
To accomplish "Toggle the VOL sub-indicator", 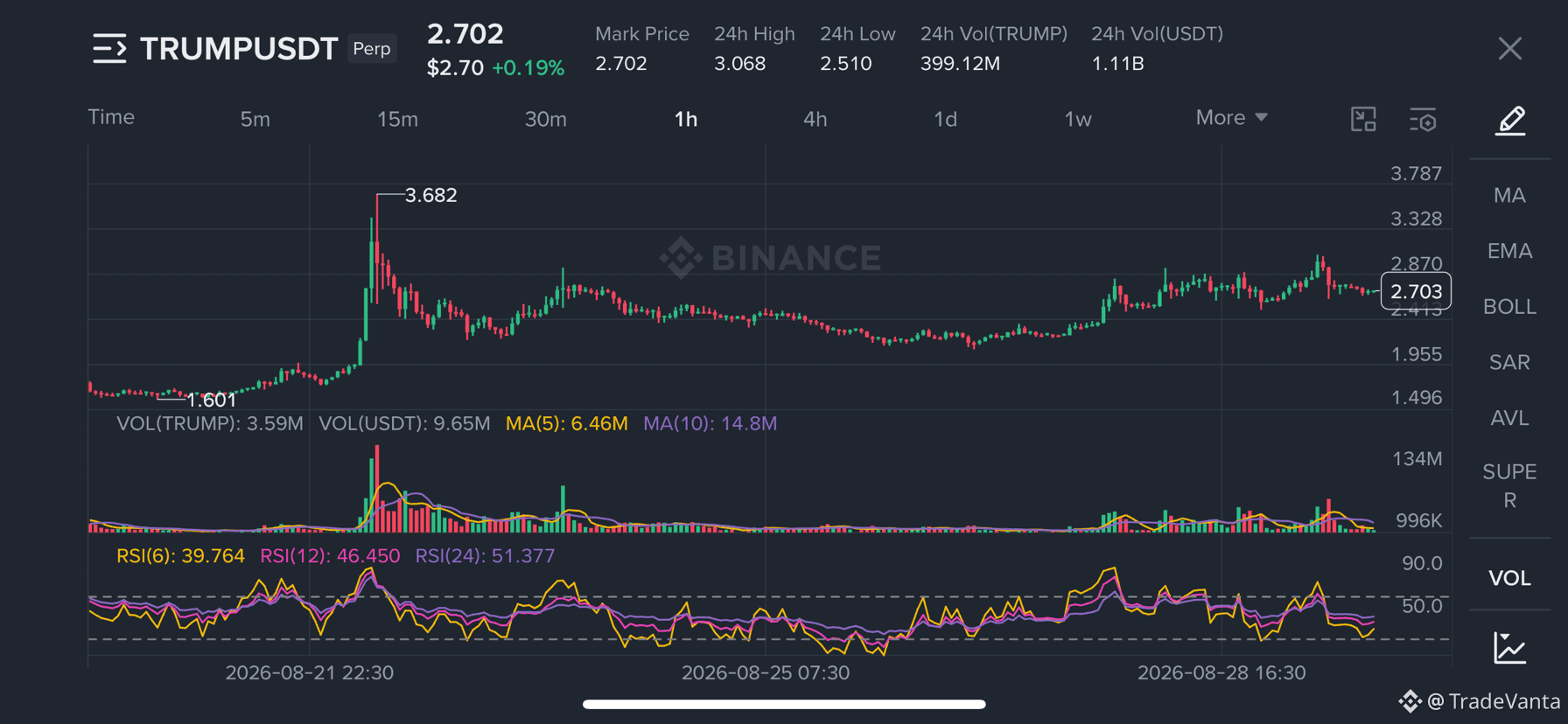I will point(1510,578).
